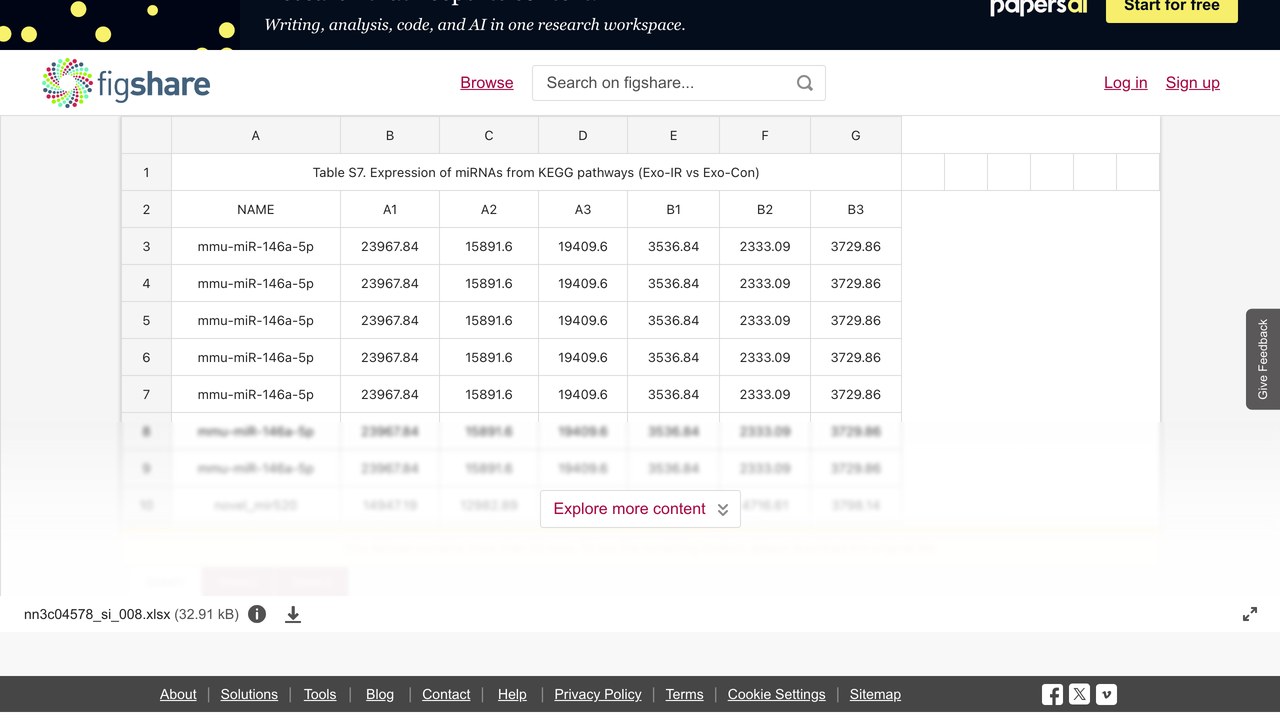Open figshare X social icon
Screen dimensions: 1280x720
click(1079, 694)
